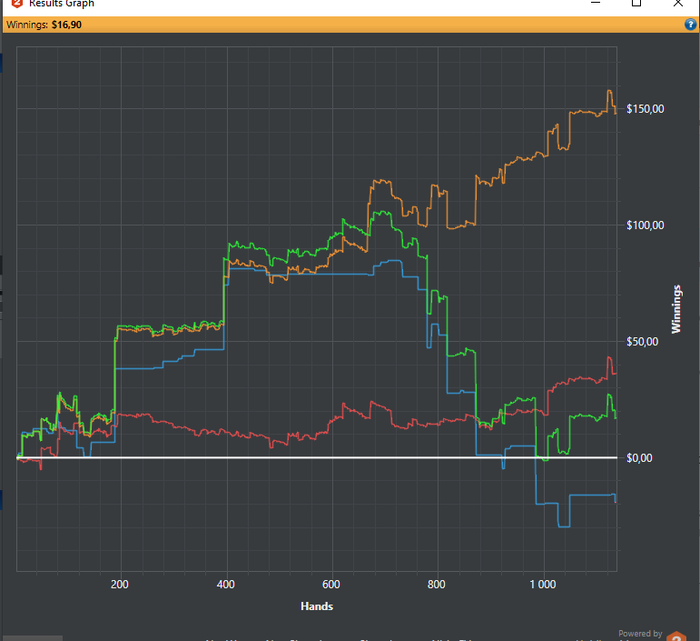The height and width of the screenshot is (641, 700).
Task: Open the blue help question-mark icon
Action: coord(690,24)
